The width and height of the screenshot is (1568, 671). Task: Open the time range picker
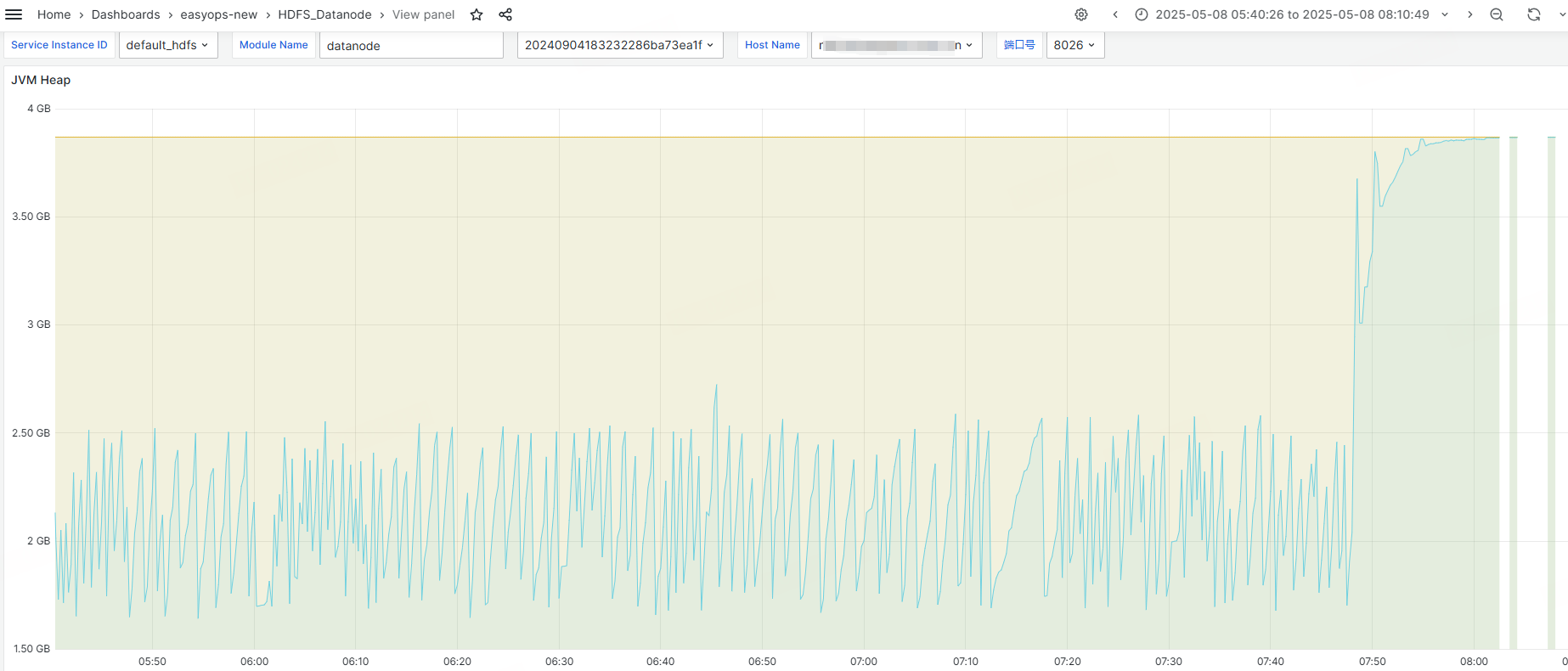tap(1291, 14)
